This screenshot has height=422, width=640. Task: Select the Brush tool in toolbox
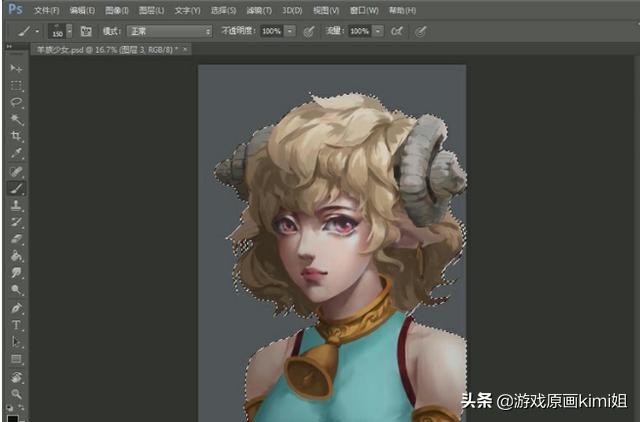click(16, 189)
